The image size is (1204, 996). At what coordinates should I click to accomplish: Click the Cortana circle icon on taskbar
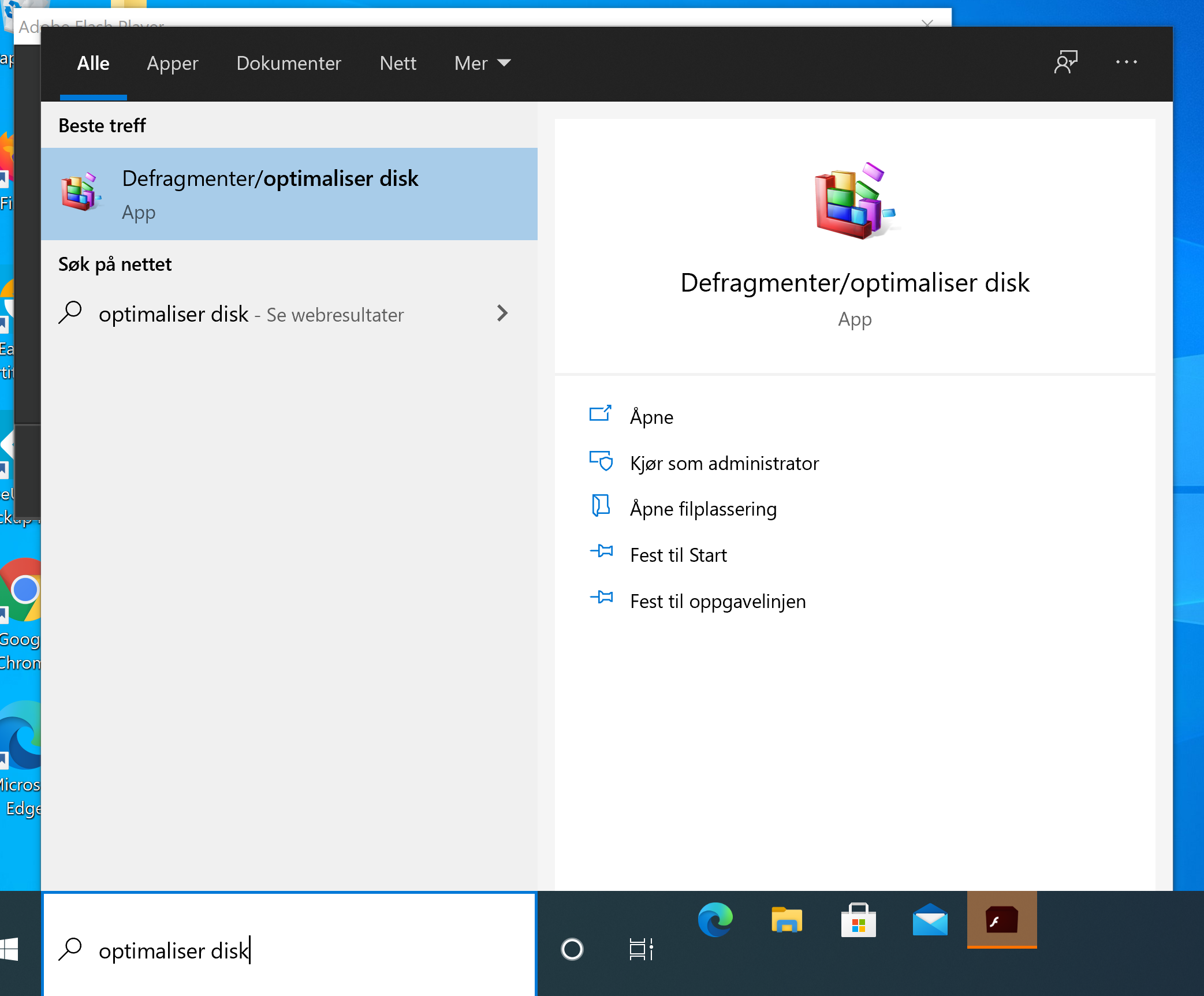[x=572, y=949]
